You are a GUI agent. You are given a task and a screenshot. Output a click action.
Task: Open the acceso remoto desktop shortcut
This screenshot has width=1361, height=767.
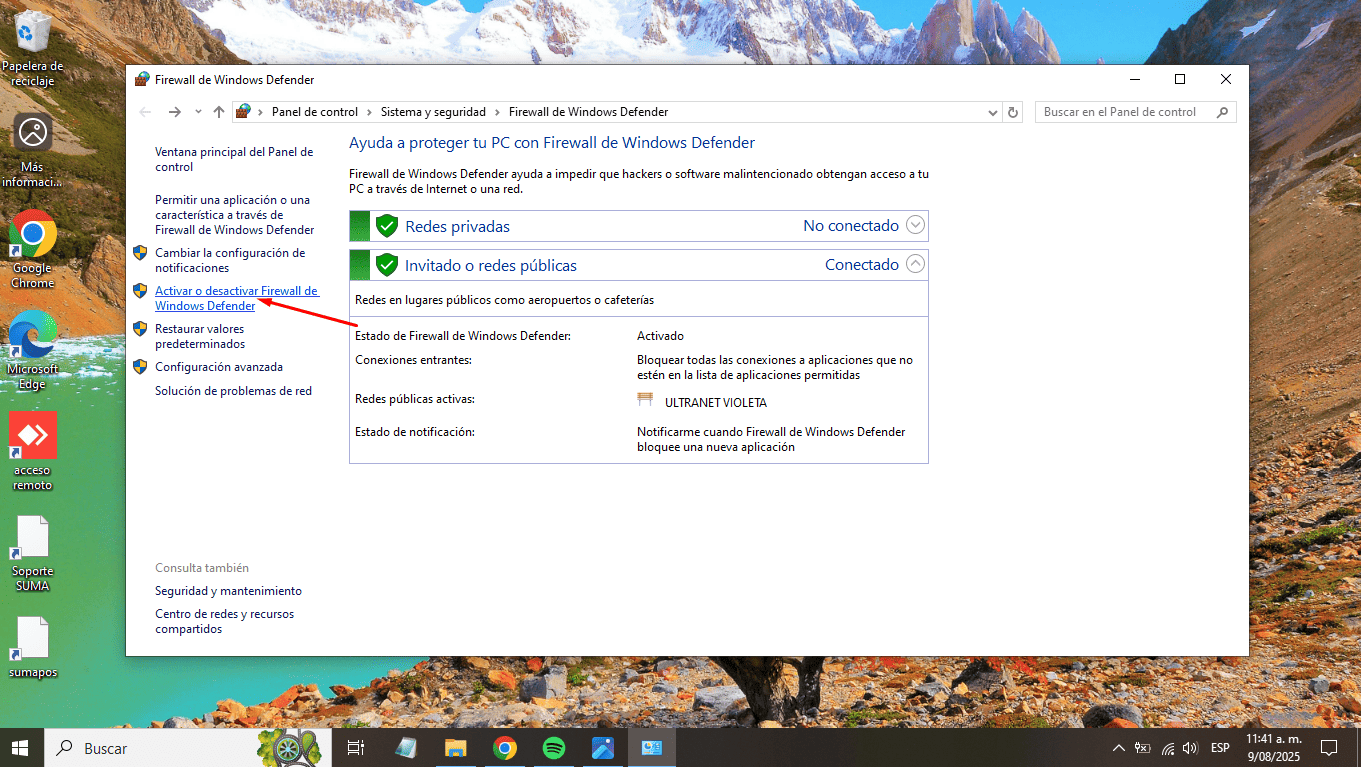coord(33,451)
